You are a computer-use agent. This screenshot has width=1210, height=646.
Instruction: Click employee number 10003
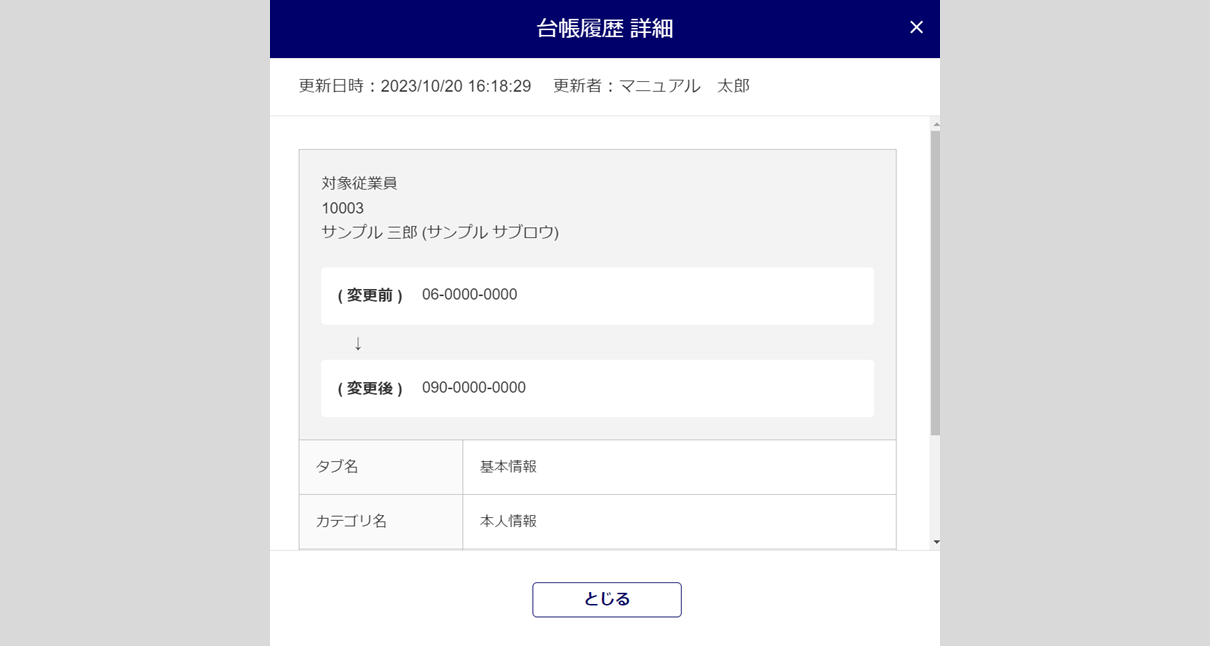click(342, 208)
